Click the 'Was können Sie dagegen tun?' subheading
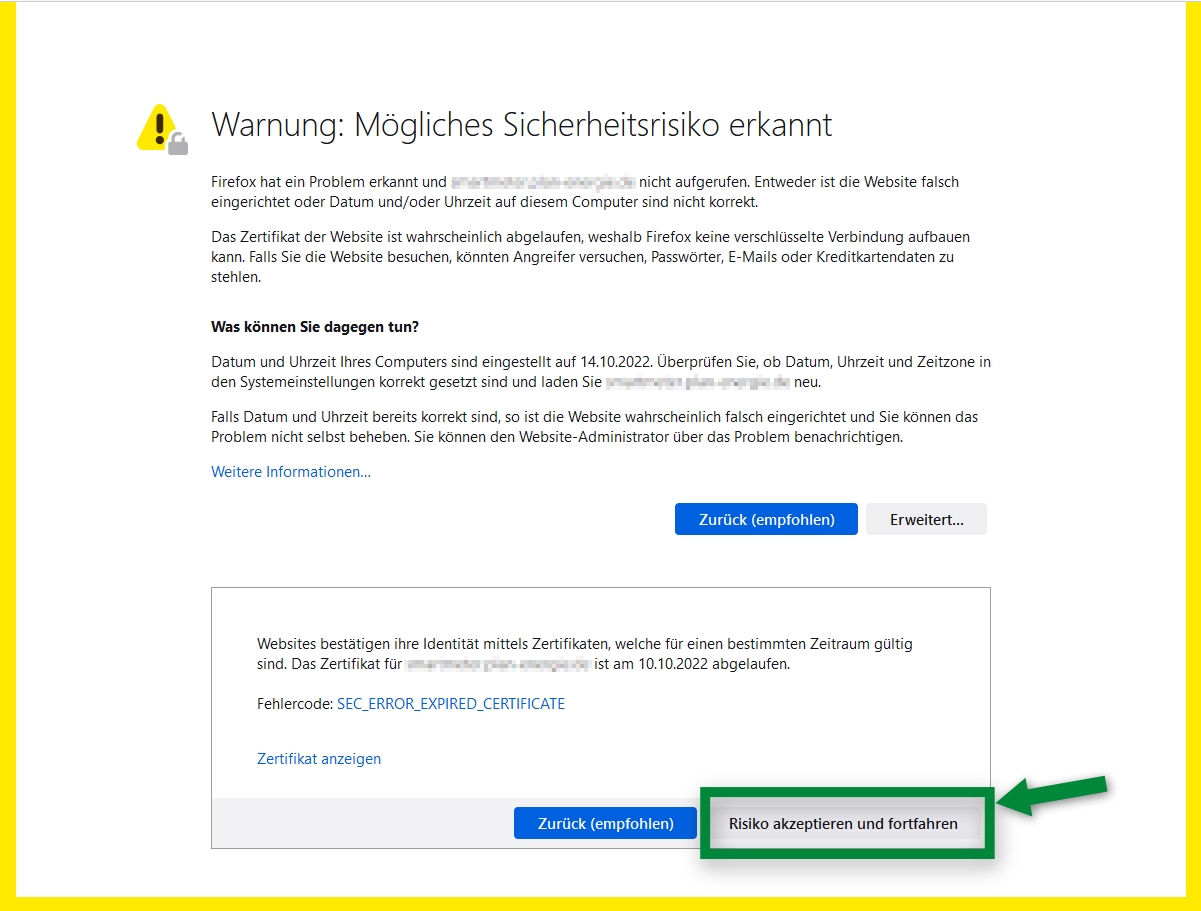Screen dimensions: 1201x911 pos(315,327)
